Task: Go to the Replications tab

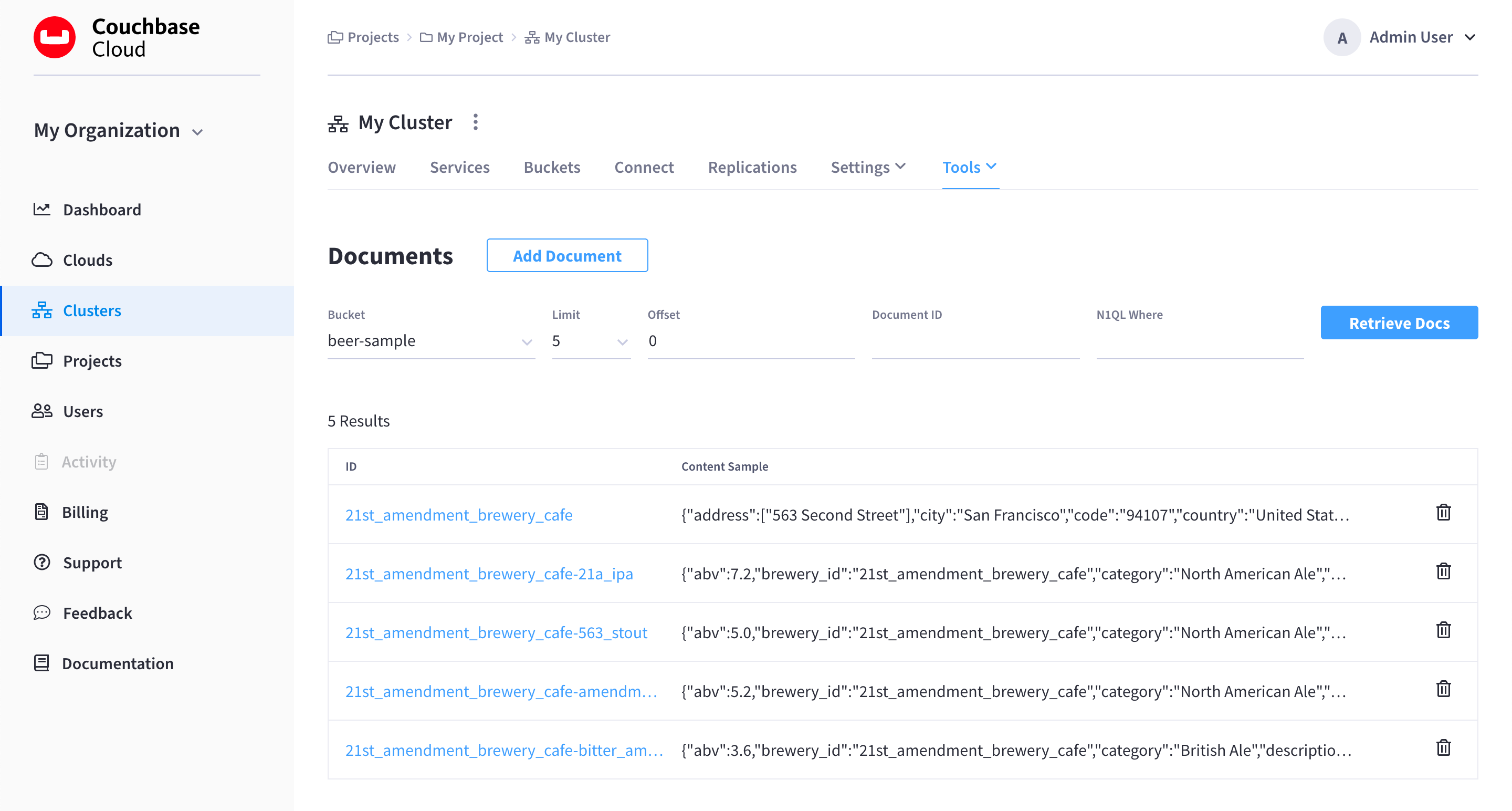Action: (752, 168)
